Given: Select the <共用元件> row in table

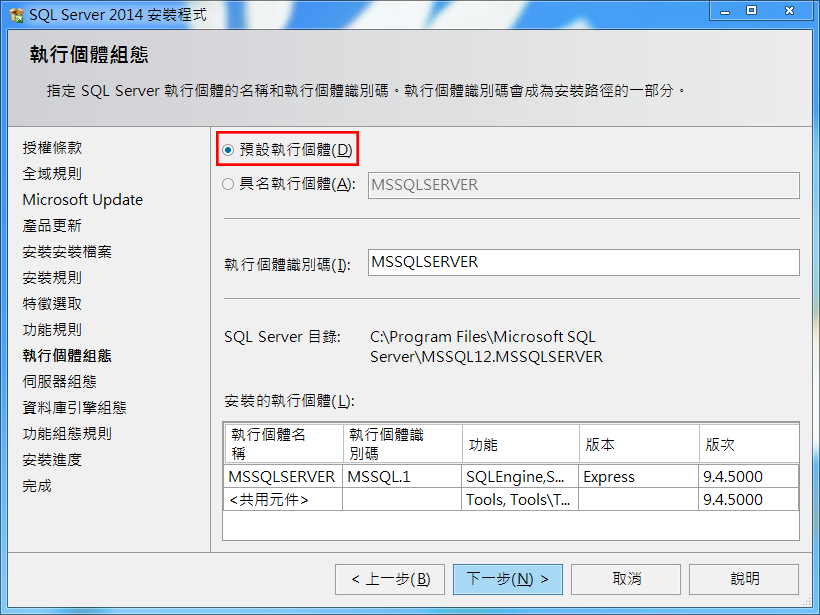Looking at the screenshot, I should [284, 500].
